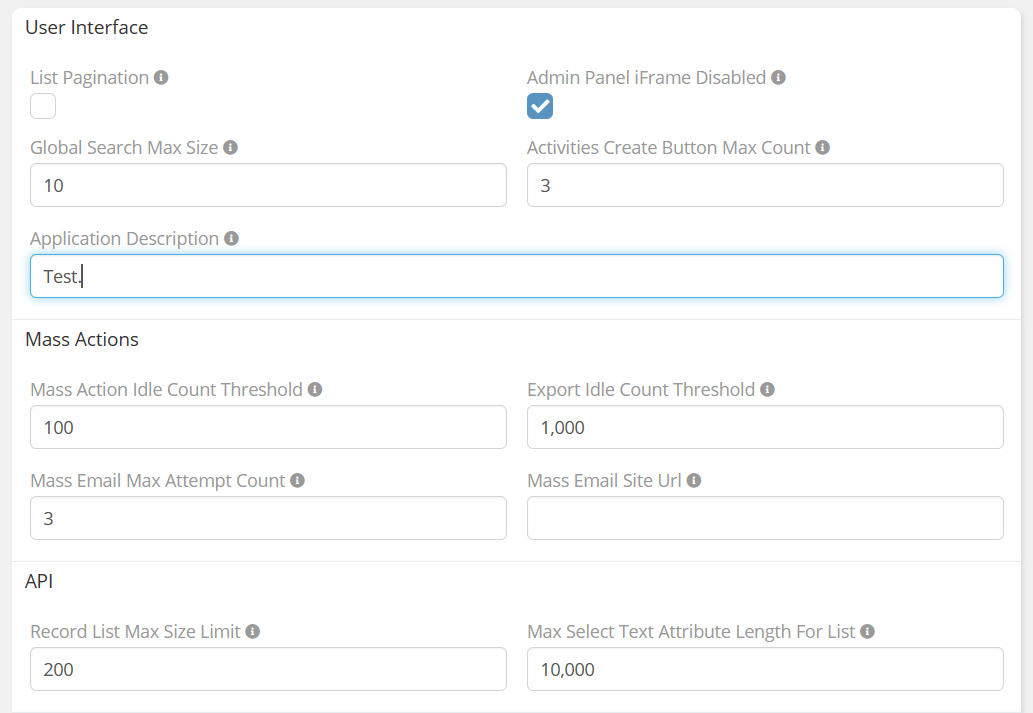Focus the Record List Max Size Limit input
The height and width of the screenshot is (713, 1033).
268,669
